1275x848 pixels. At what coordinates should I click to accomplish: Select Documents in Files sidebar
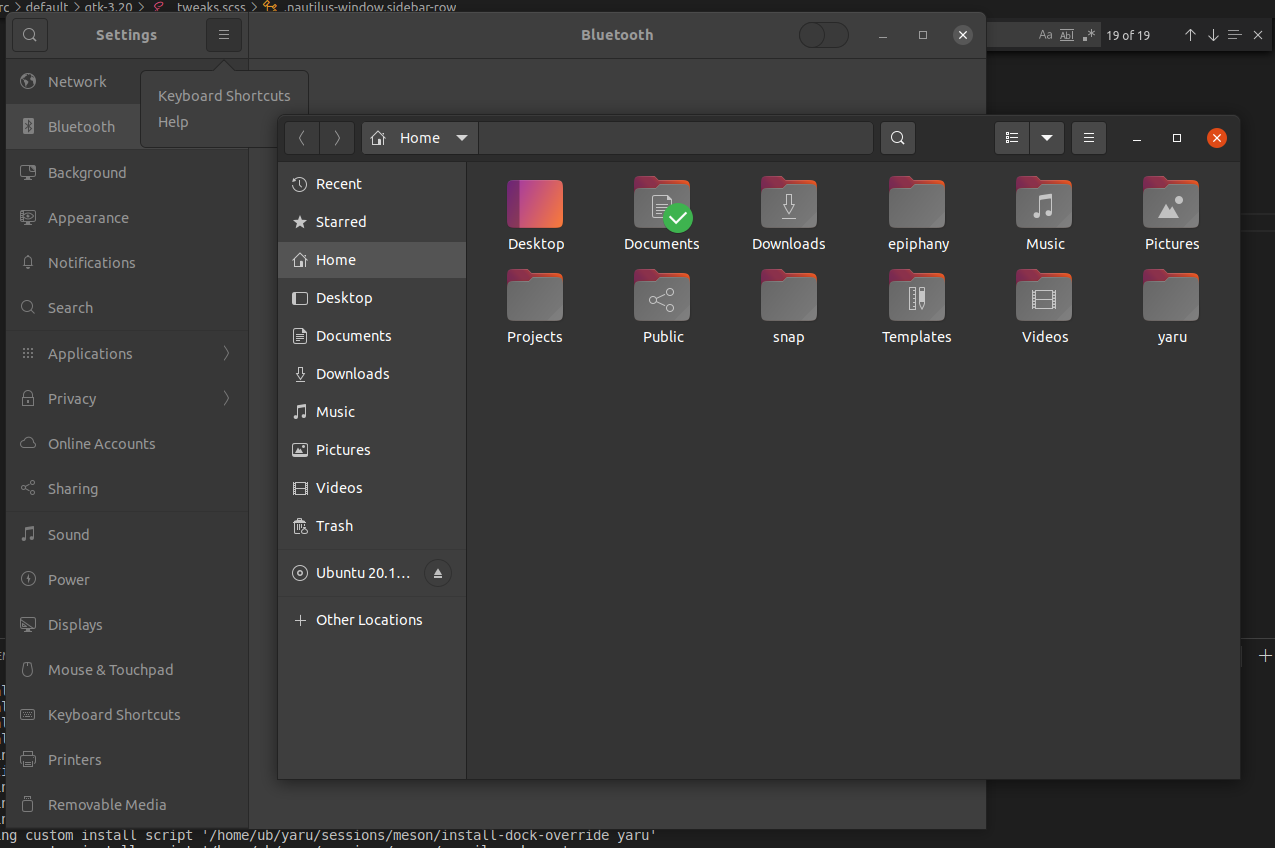pos(372,336)
